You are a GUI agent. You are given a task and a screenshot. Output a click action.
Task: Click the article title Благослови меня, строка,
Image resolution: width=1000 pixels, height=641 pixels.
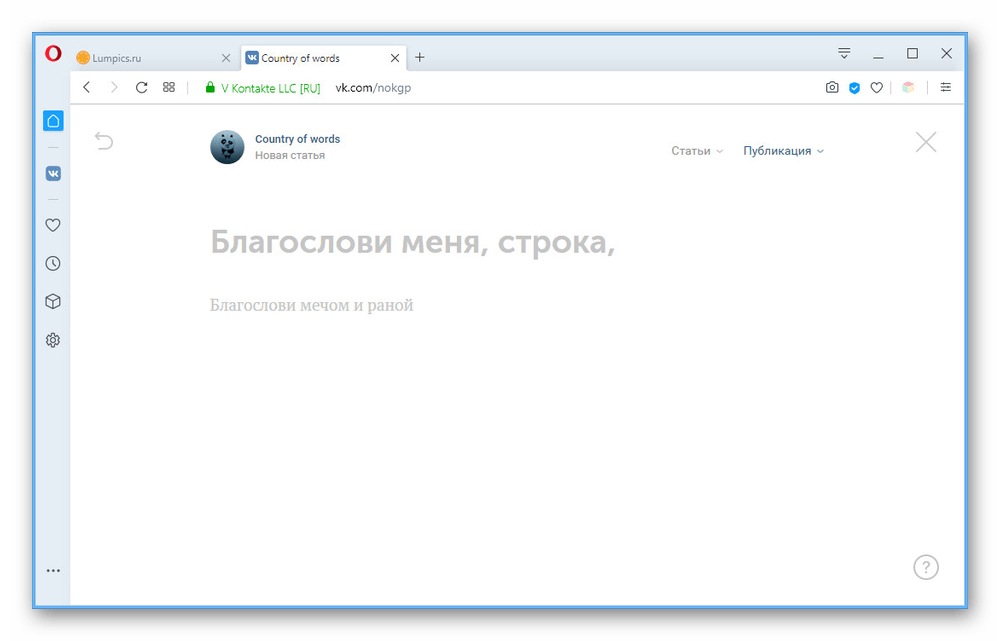413,242
